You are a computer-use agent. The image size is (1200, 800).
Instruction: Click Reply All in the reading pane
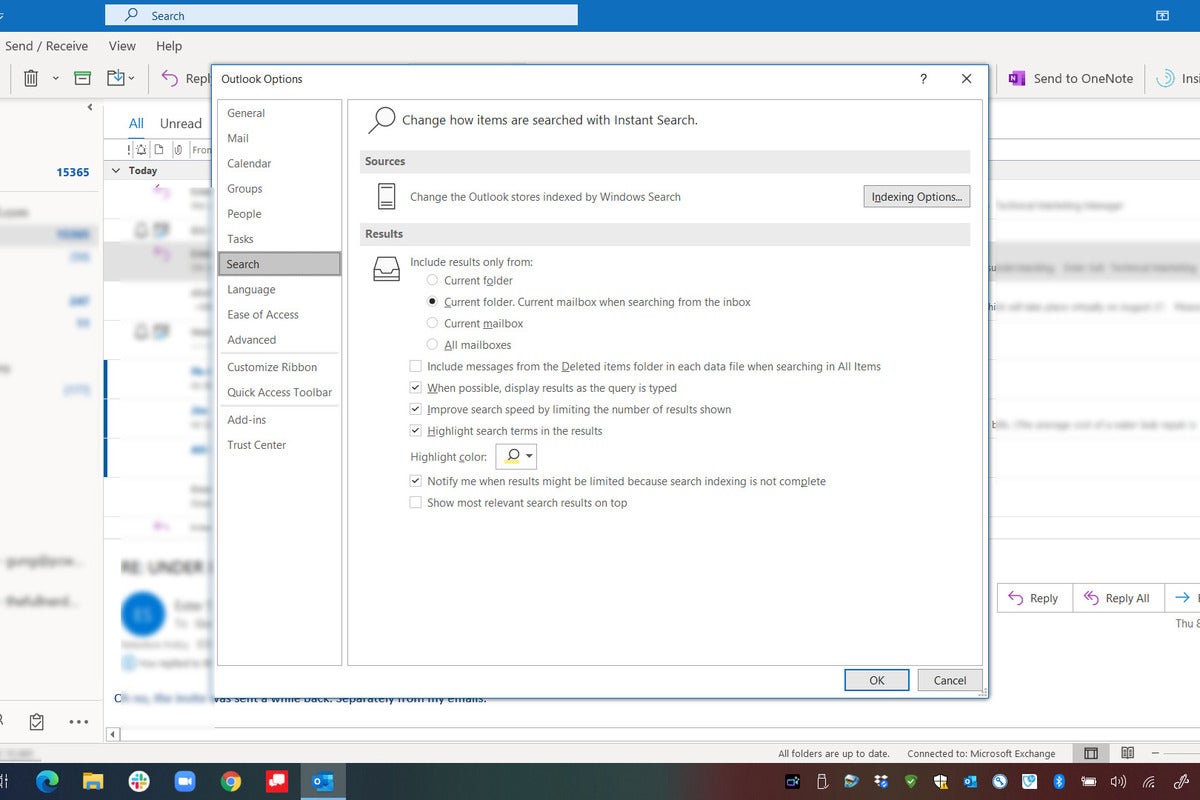click(x=1117, y=598)
